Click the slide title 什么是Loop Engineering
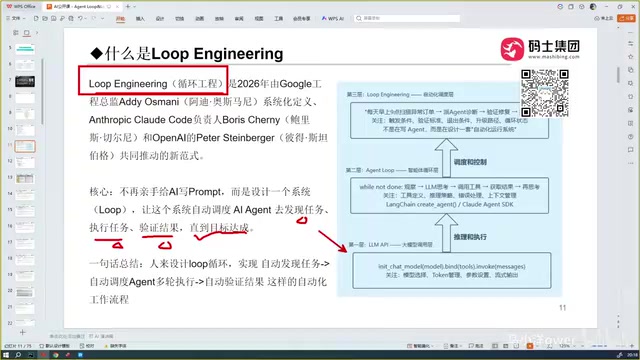 (x=187, y=53)
